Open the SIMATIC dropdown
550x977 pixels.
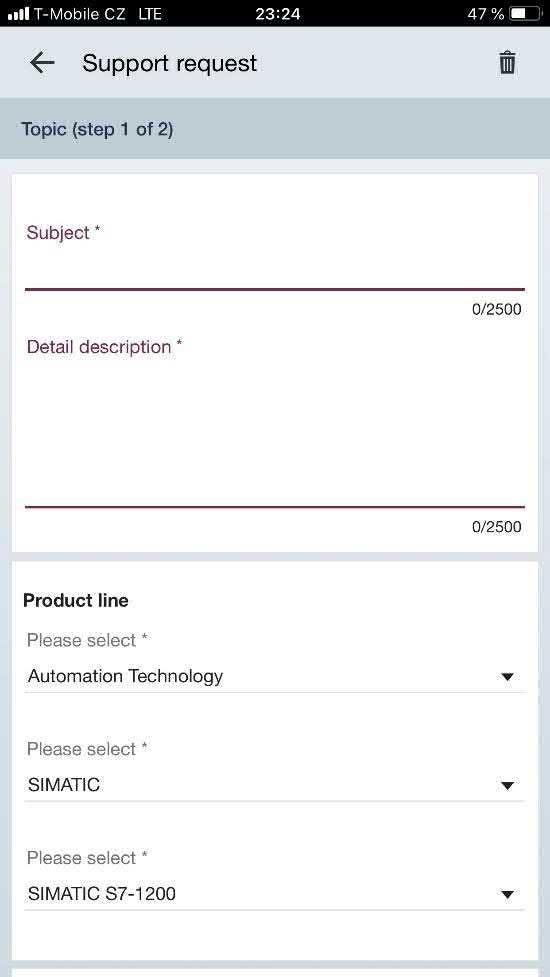275,785
